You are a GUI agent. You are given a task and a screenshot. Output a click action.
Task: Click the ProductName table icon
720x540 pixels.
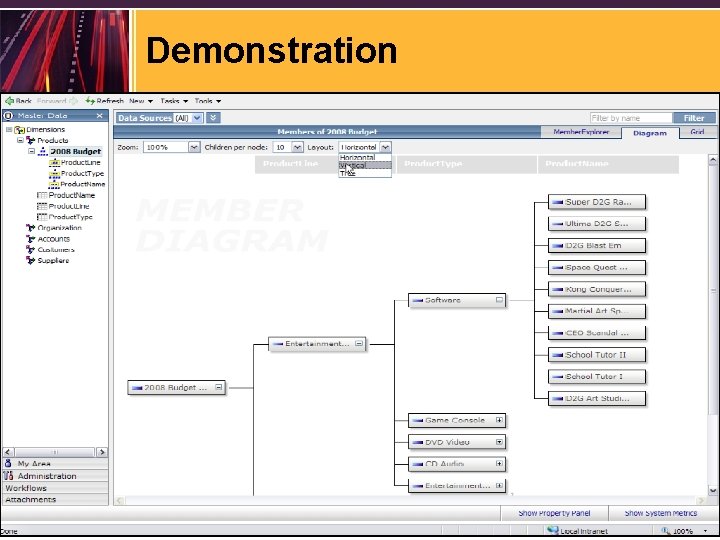pyautogui.click(x=42, y=196)
